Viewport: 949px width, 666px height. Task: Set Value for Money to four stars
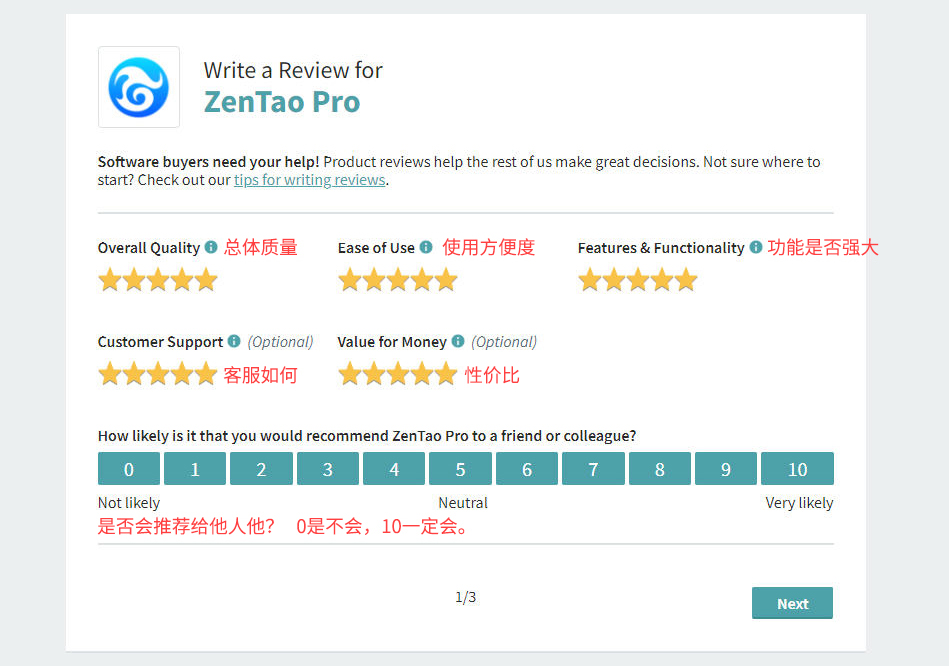(422, 374)
